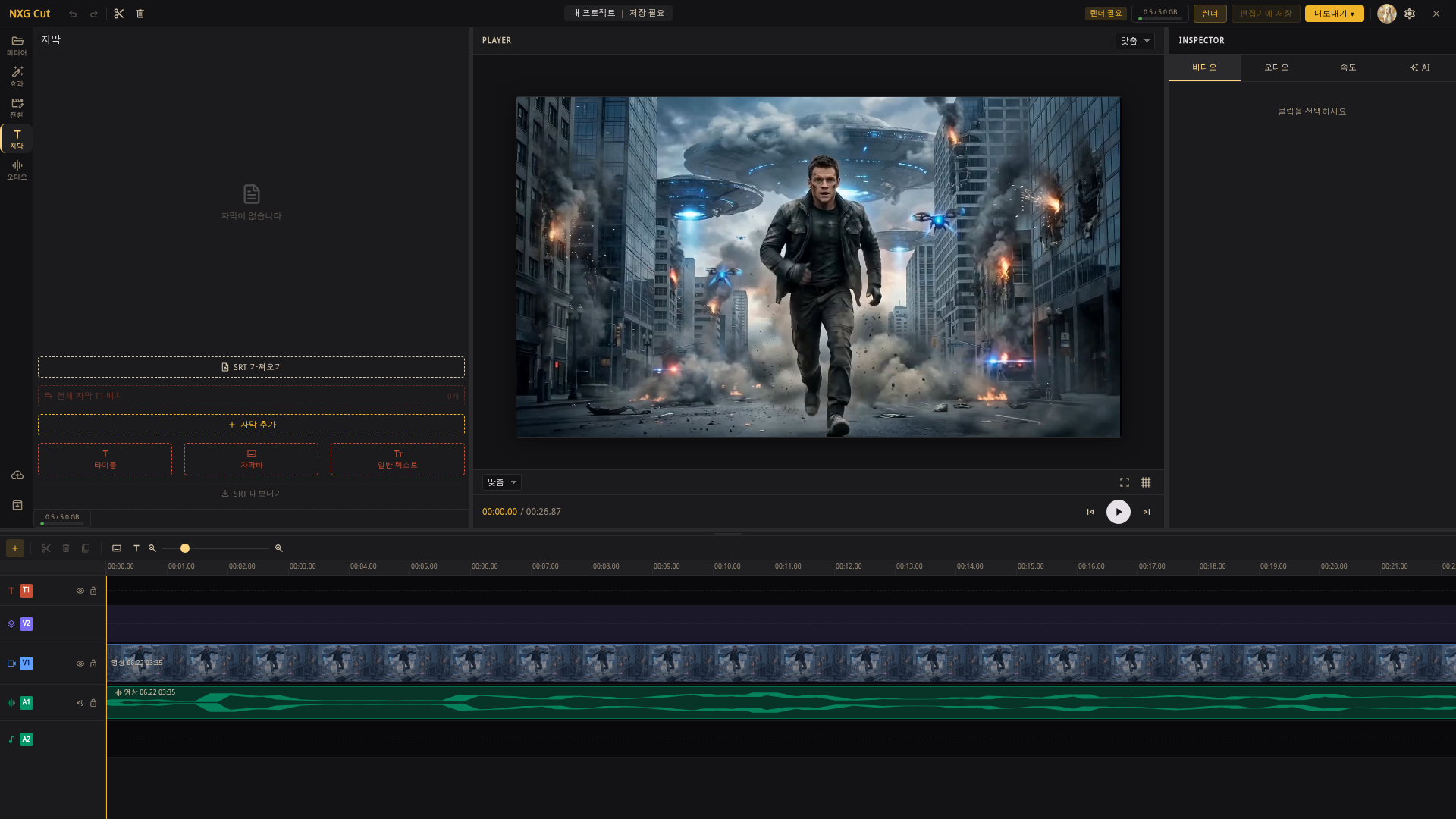Screen dimensions: 1456x819
Task: Select the video clip on V1 track
Action: click(781, 664)
